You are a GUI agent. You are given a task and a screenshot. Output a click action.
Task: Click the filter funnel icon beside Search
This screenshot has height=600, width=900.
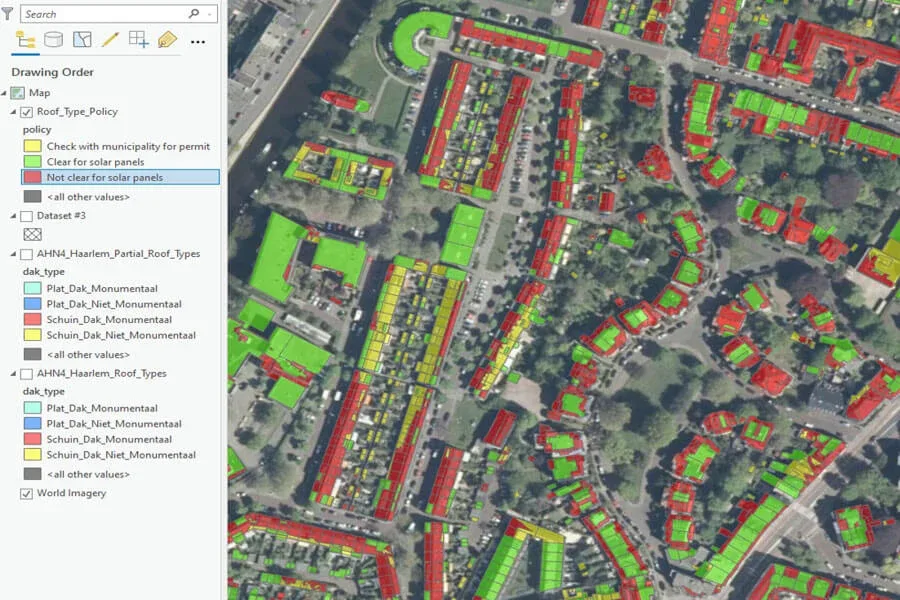(6, 13)
